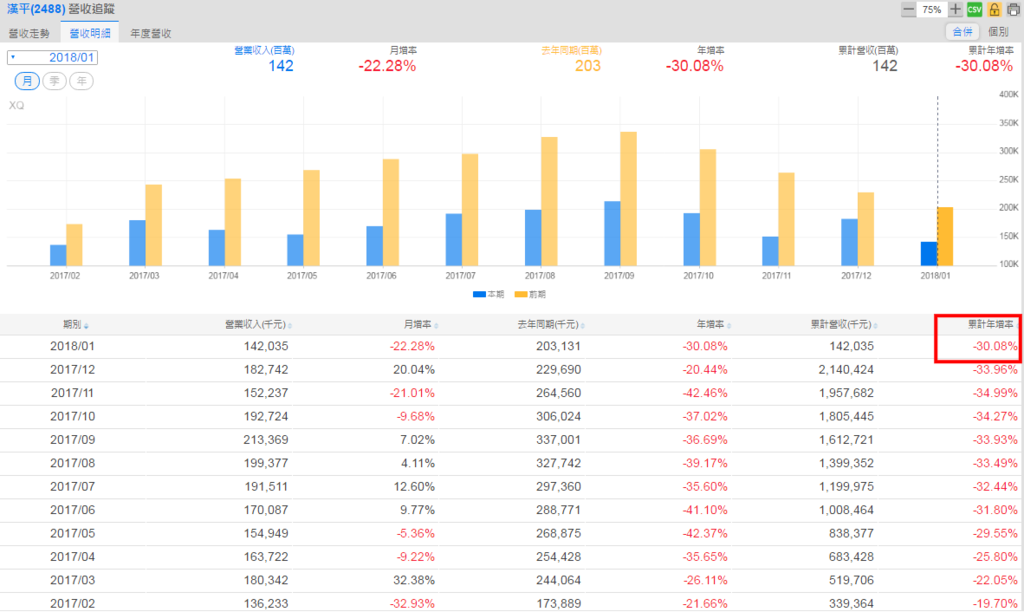1024x612 pixels.
Task: Switch to the 營收走勢 tab
Action: [29, 33]
